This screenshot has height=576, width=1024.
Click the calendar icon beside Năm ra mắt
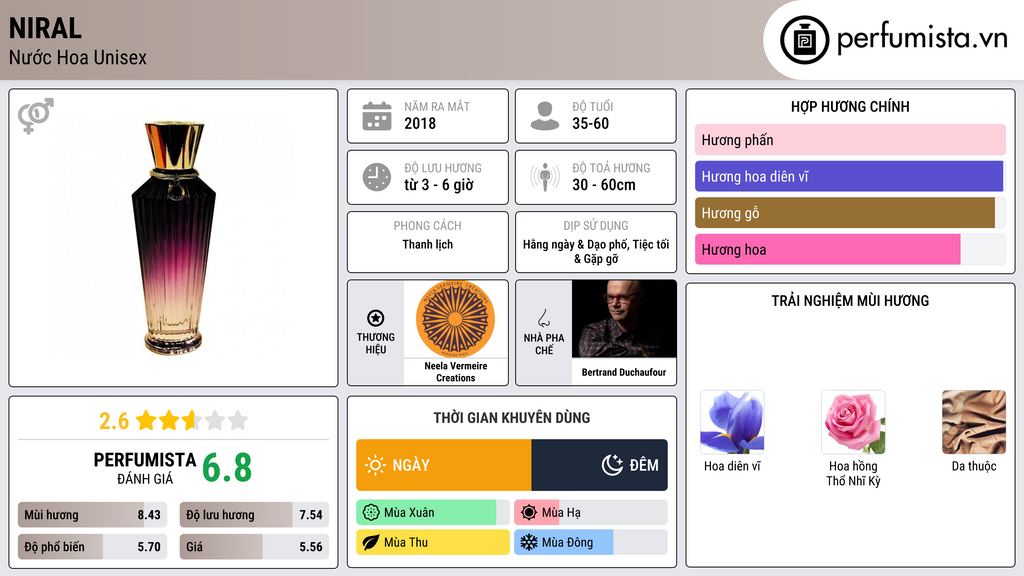pyautogui.click(x=377, y=116)
